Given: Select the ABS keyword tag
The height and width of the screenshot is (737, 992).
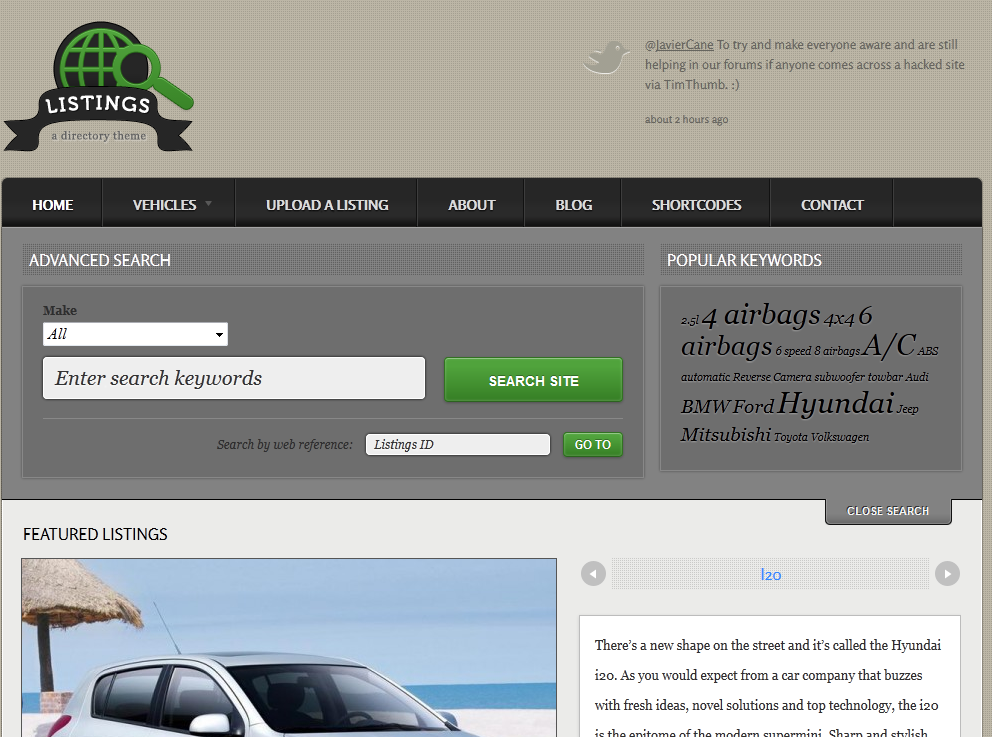Looking at the screenshot, I should click(928, 351).
